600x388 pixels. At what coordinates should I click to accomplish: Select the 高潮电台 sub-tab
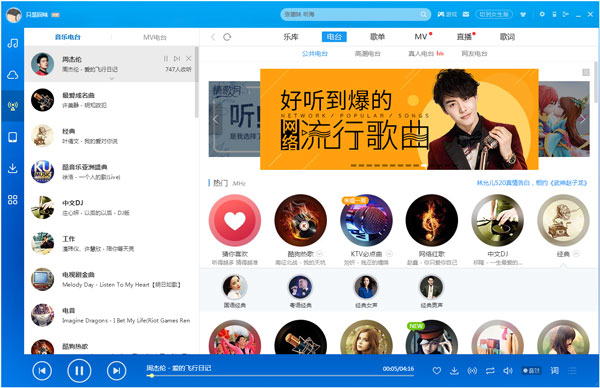[x=368, y=54]
